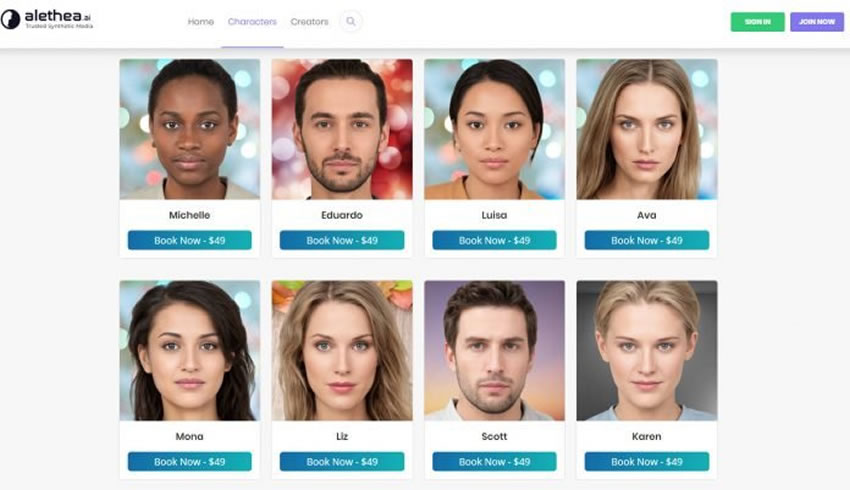
Task: Select the Characters tab
Action: 252,22
